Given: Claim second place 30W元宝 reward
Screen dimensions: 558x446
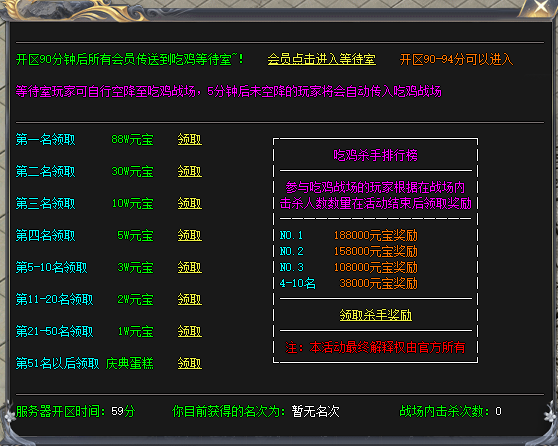Looking at the screenshot, I should point(190,172).
